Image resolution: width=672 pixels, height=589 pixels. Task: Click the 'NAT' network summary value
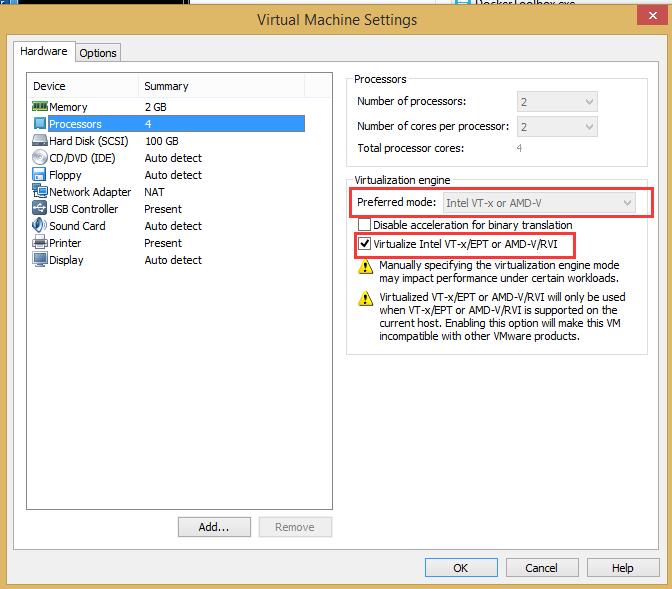point(154,192)
